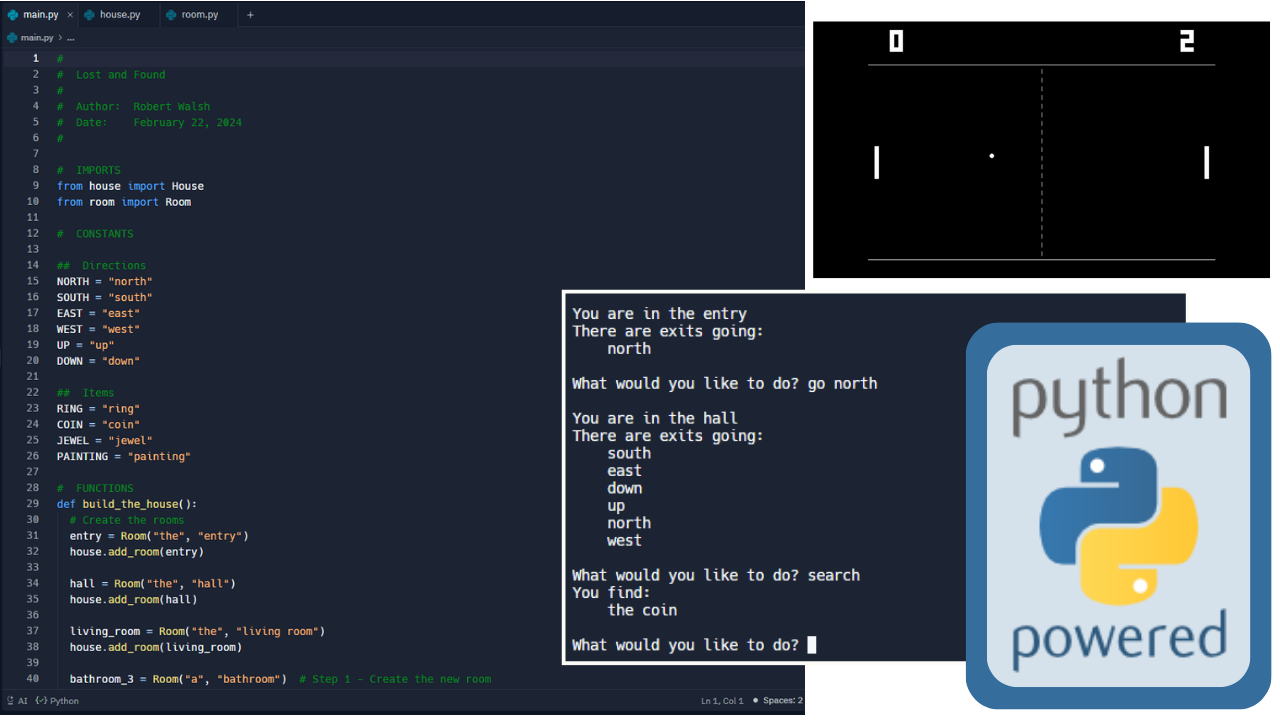
Task: Close the main.py editor tab
Action: (x=70, y=15)
